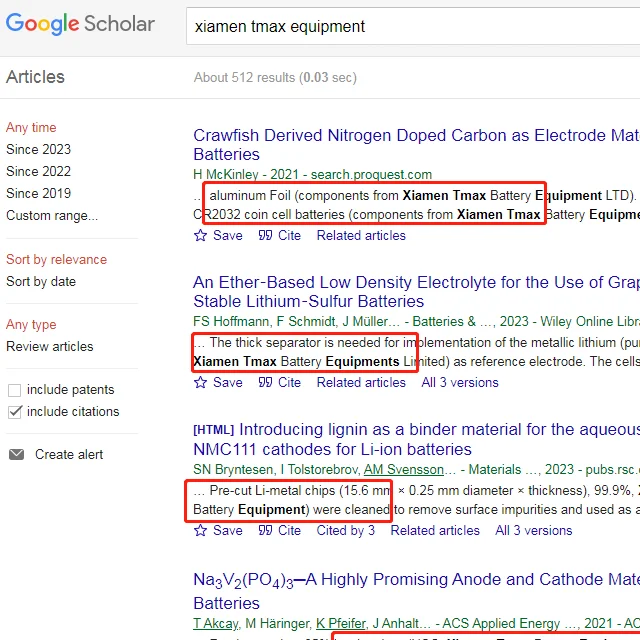Uncheck the include citations checkbox
640x640 pixels.
15,412
